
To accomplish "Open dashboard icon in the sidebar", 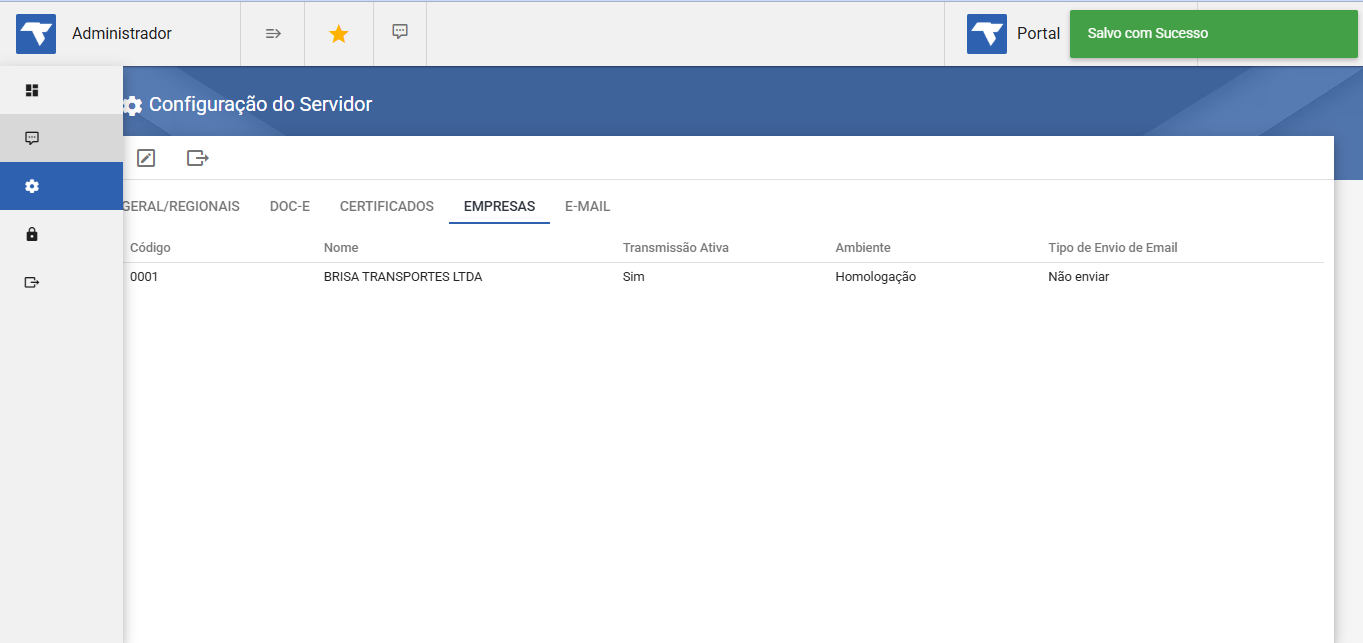I will [x=32, y=90].
